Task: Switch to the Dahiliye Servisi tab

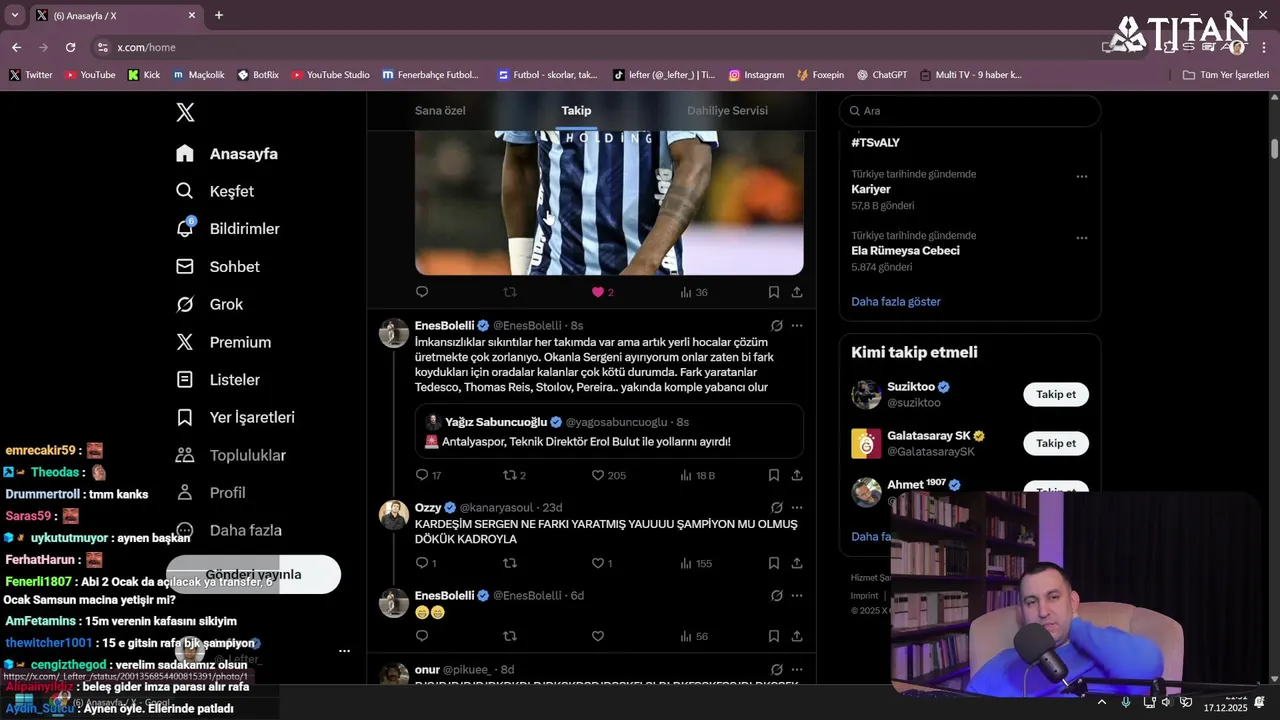Action: pyautogui.click(x=727, y=110)
